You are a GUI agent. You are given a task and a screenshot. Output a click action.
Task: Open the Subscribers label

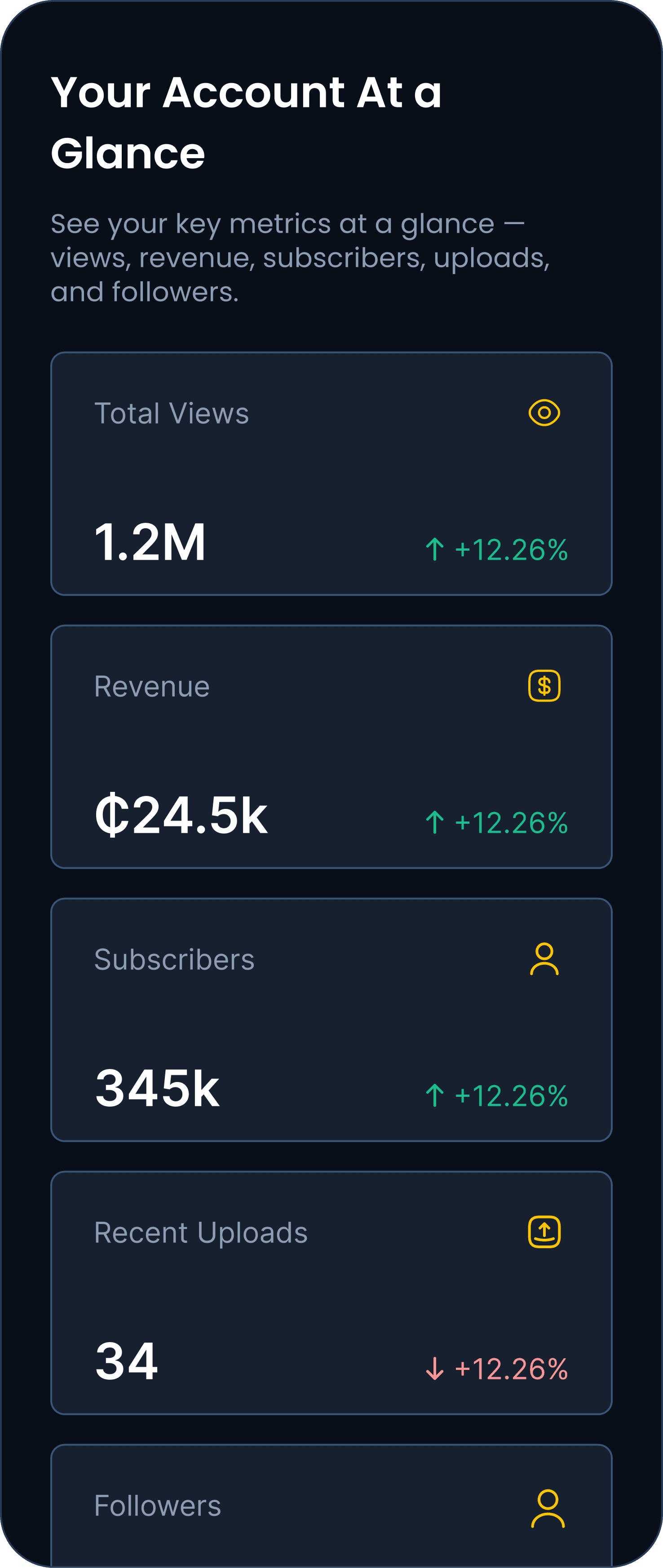[174, 959]
